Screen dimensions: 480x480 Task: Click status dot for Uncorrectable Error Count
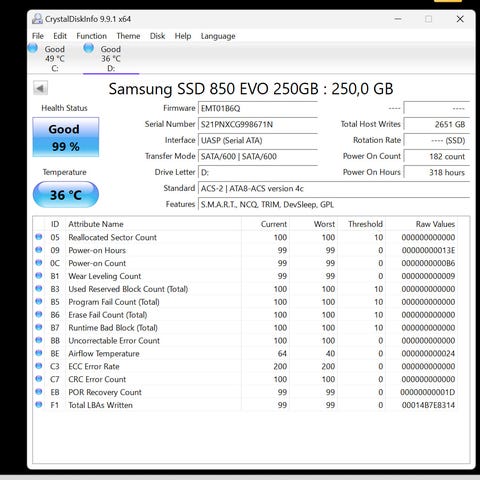pos(39,340)
